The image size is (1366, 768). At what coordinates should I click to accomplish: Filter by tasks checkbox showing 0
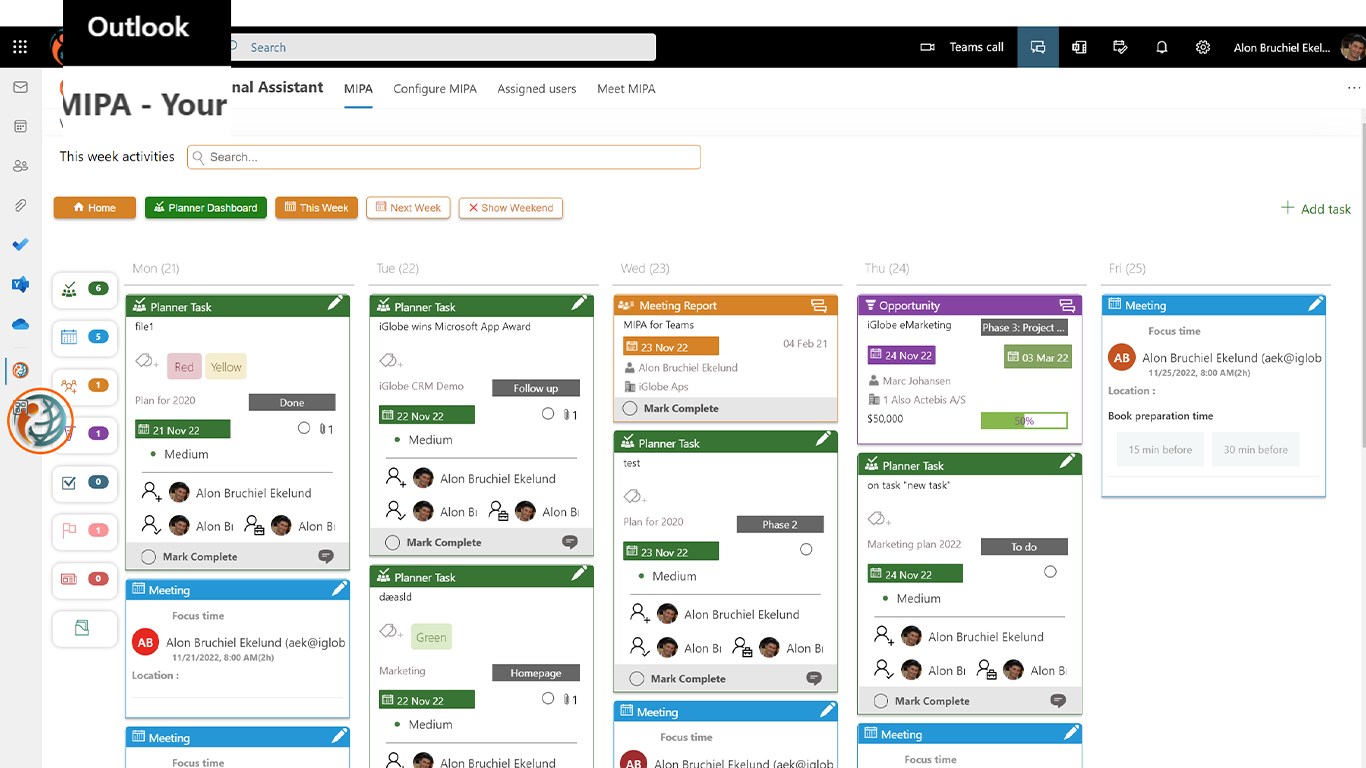[85, 482]
